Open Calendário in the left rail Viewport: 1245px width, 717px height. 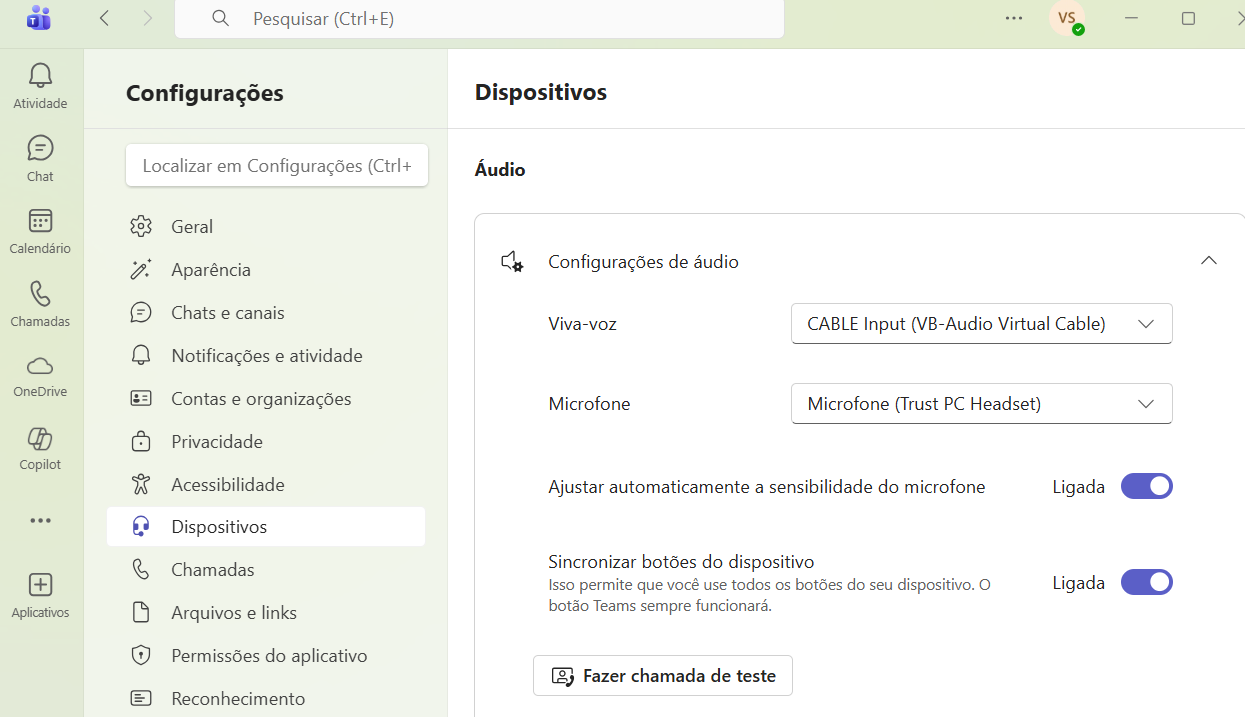coord(40,231)
